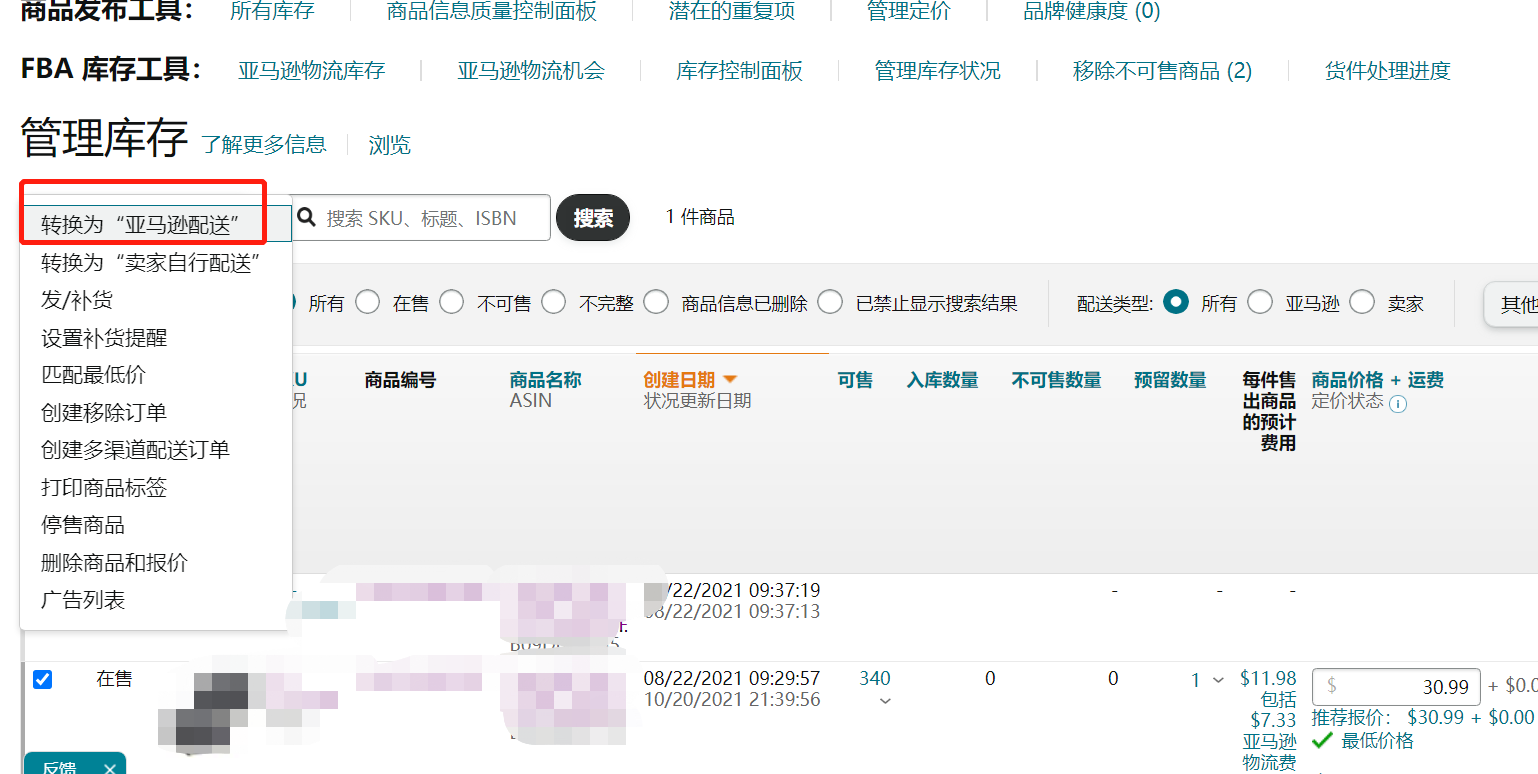Select the 不完整 status radio button

pyautogui.click(x=553, y=302)
